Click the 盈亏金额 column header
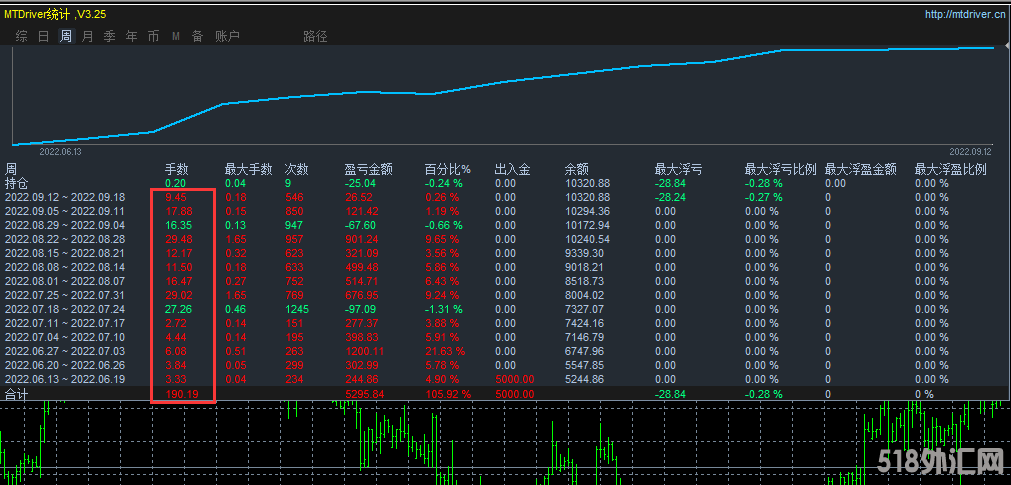 coord(368,170)
